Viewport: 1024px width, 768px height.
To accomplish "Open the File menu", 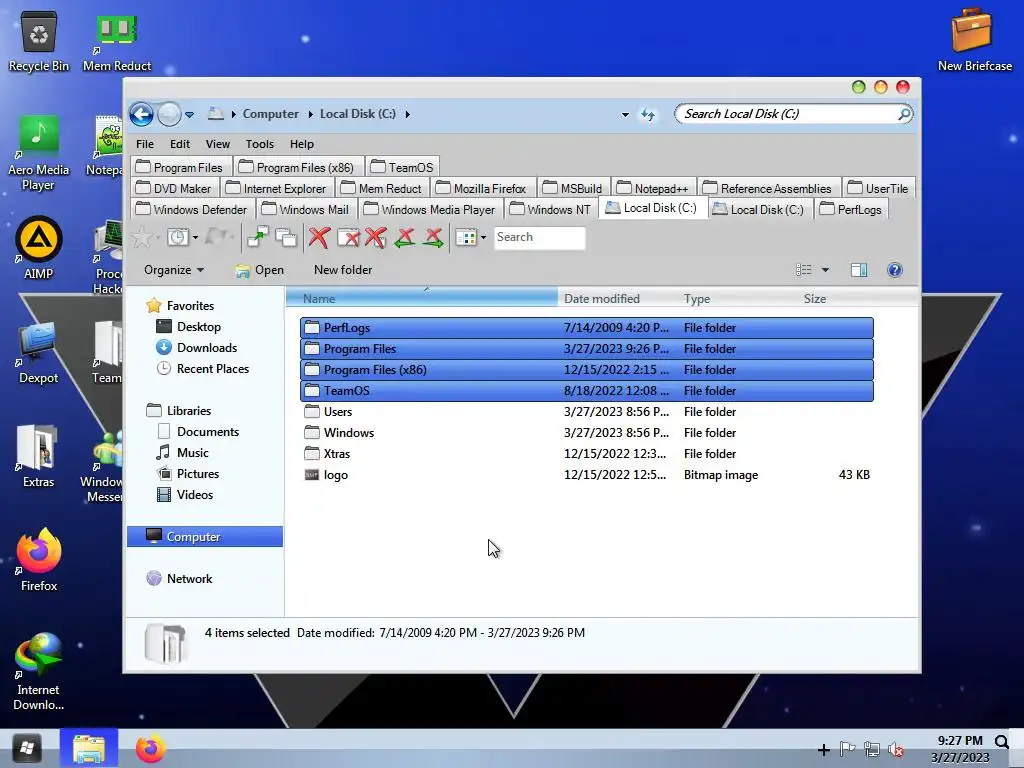I will [x=145, y=144].
